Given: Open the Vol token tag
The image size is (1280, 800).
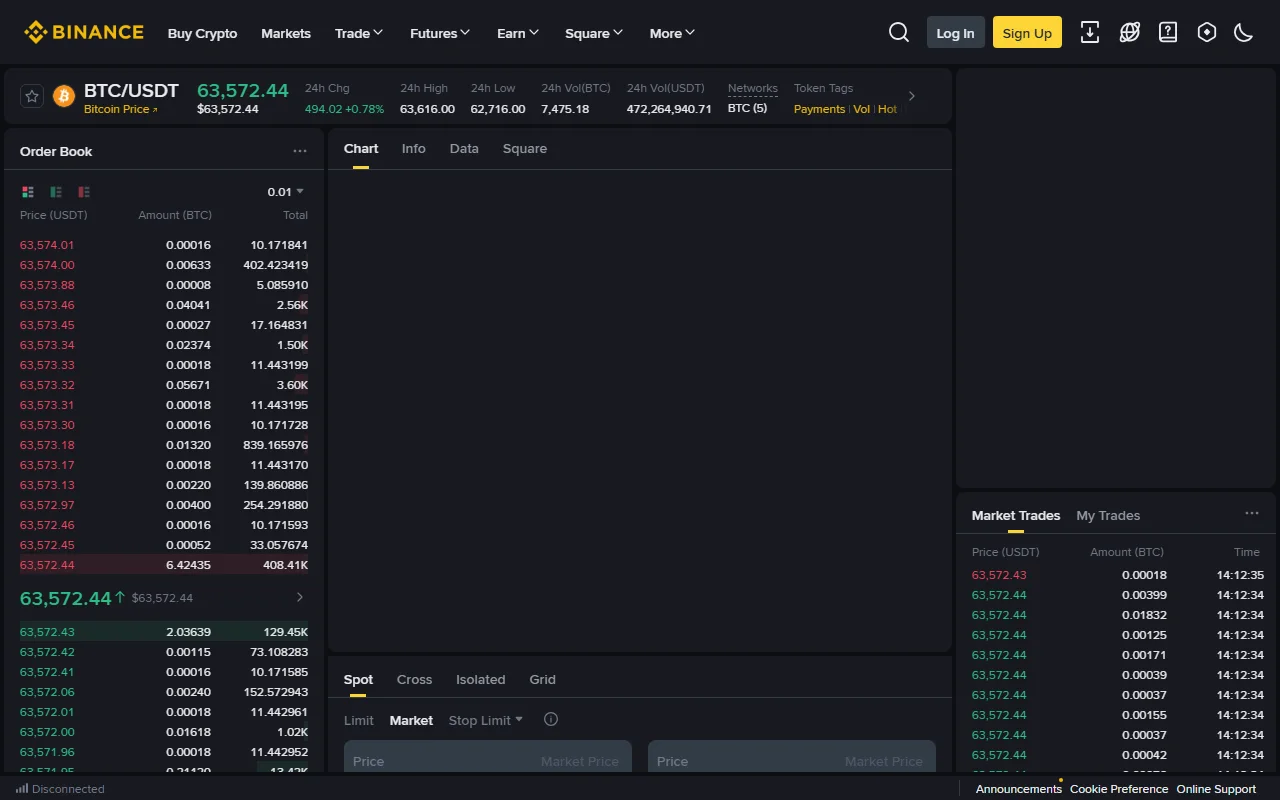Looking at the screenshot, I should (x=861, y=109).
